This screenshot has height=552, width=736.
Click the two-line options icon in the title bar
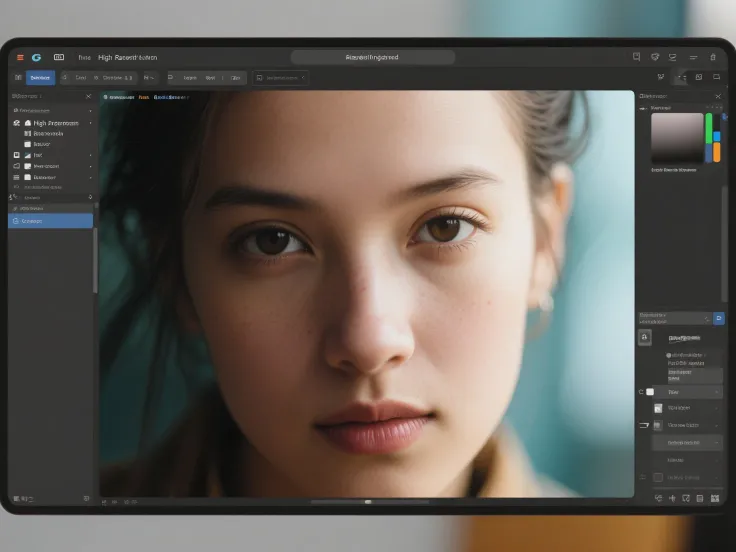[693, 57]
